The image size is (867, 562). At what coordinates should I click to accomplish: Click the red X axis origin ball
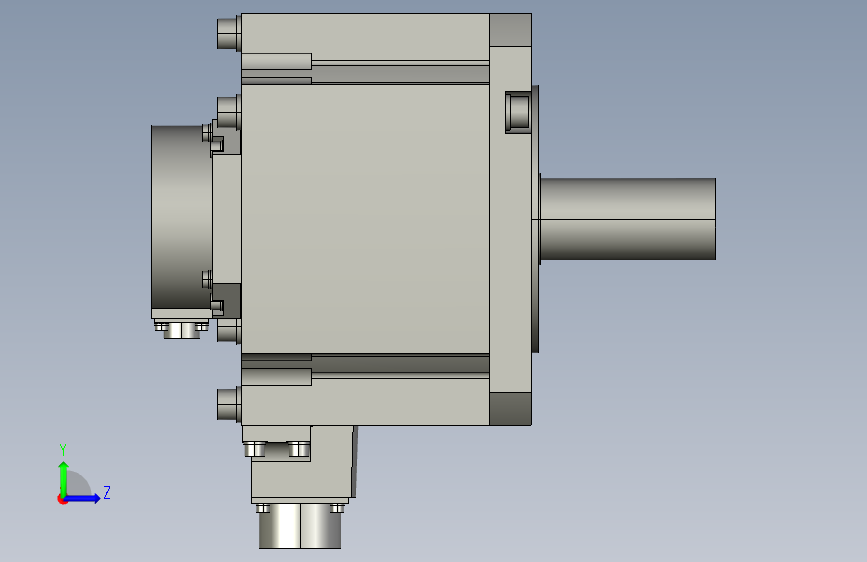[62, 499]
